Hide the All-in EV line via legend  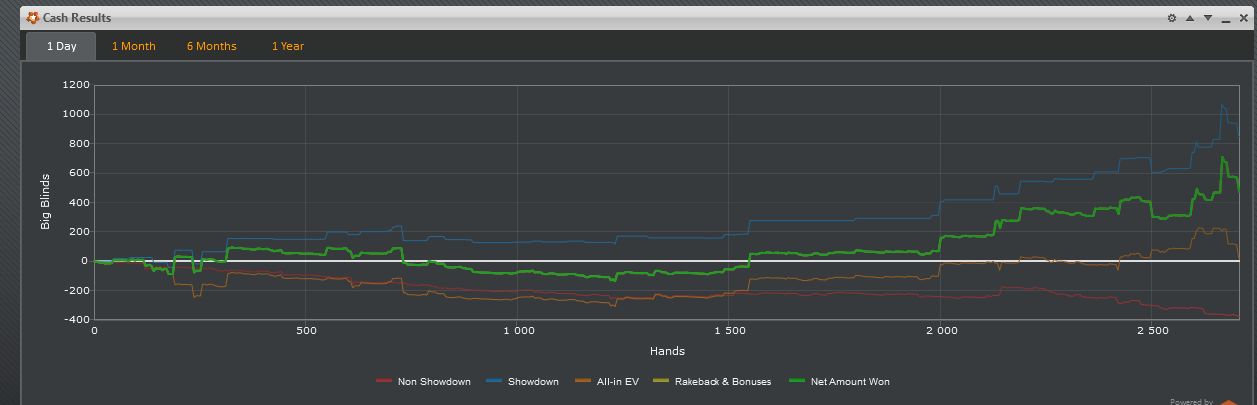(617, 381)
